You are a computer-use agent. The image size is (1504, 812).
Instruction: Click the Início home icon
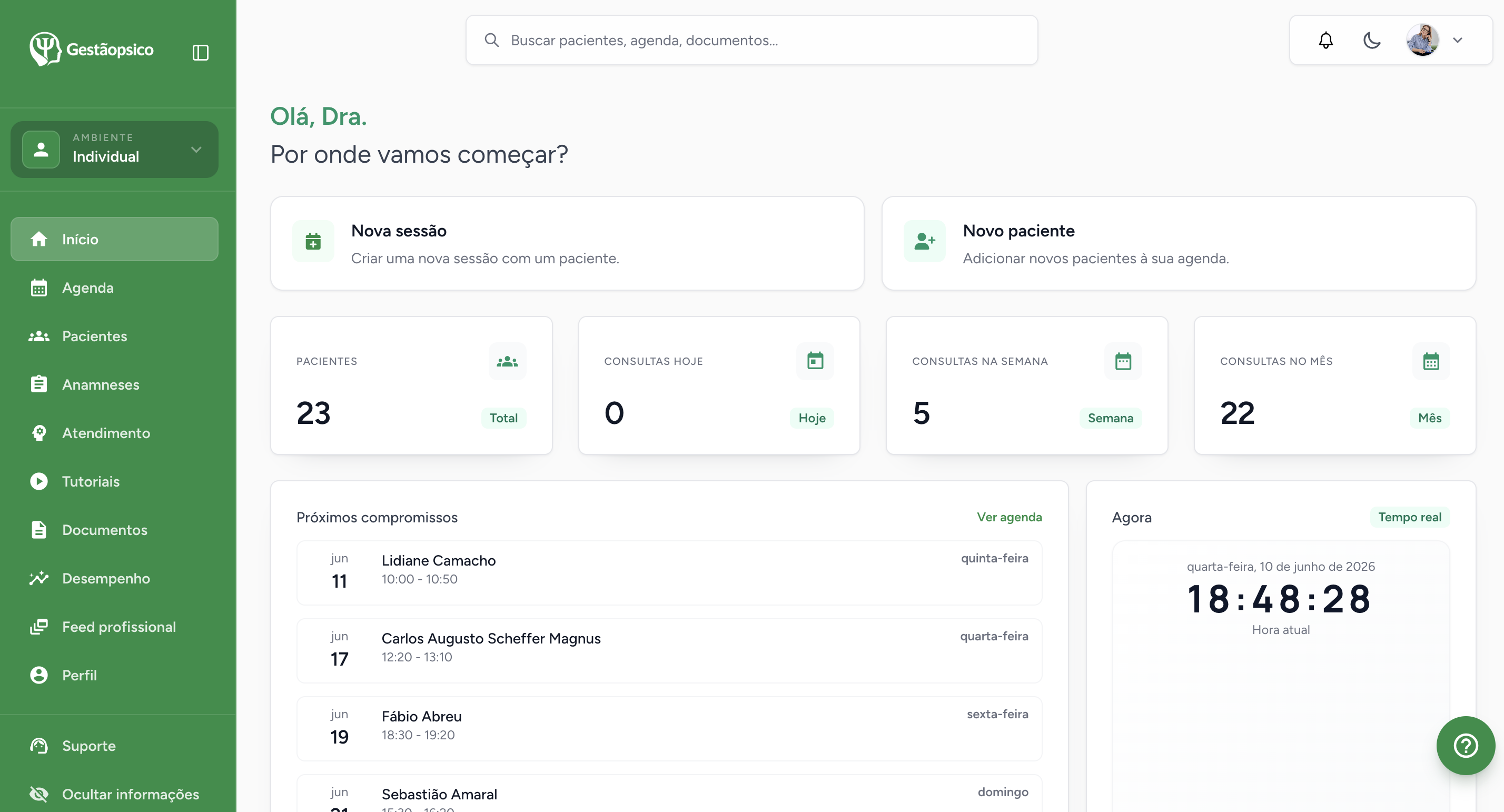pos(39,239)
